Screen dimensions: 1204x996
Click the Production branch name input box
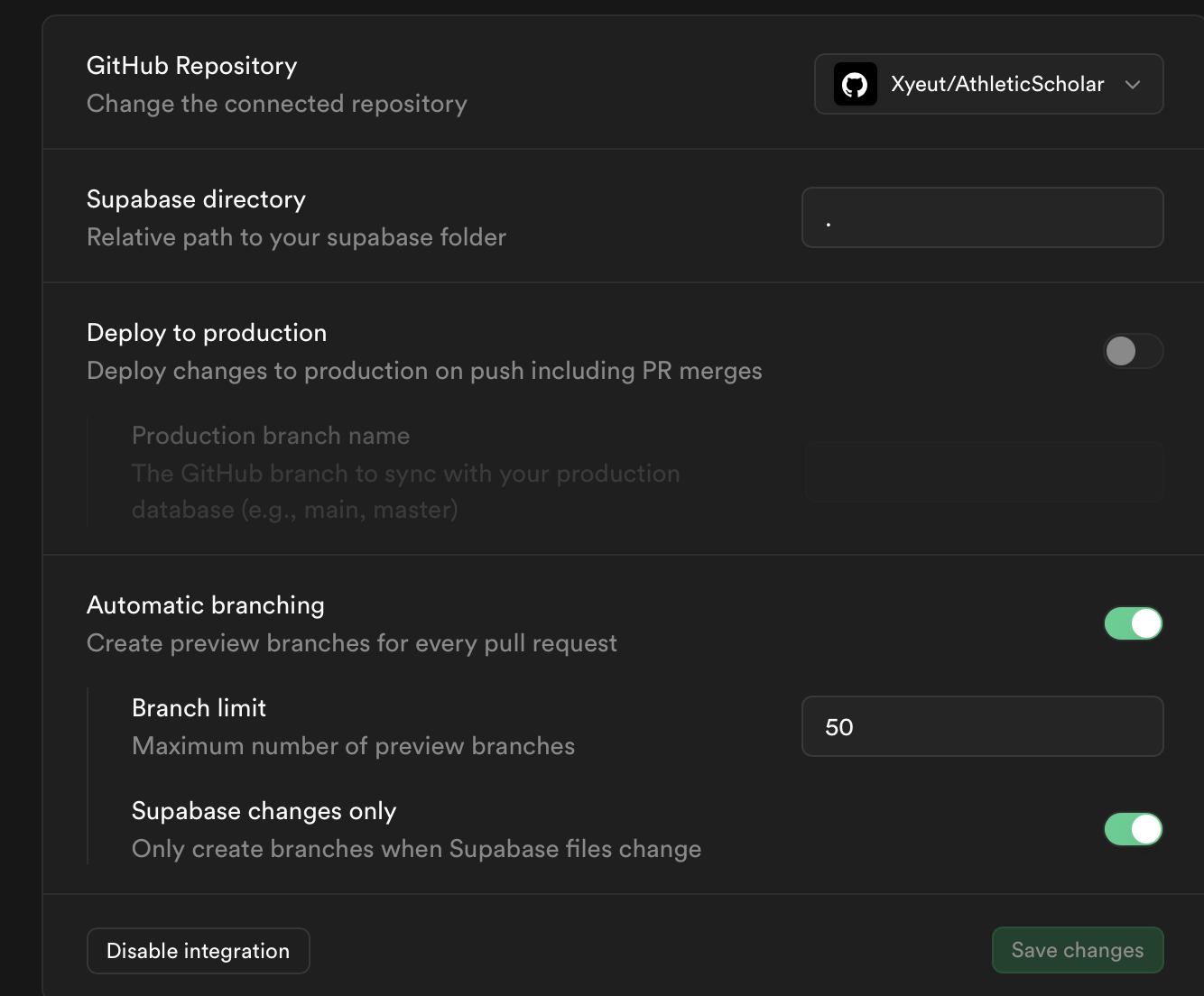coord(984,472)
